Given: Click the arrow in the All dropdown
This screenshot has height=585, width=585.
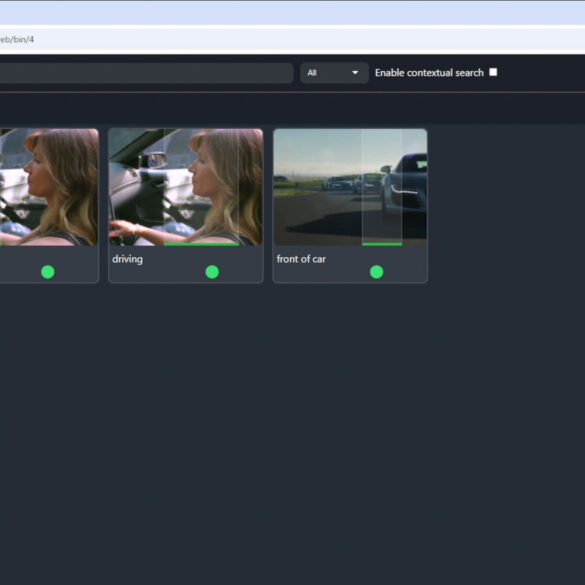Looking at the screenshot, I should [x=355, y=73].
